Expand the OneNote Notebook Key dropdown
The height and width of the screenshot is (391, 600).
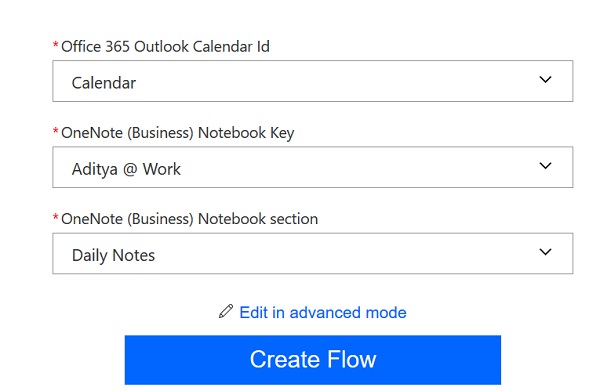(x=313, y=167)
